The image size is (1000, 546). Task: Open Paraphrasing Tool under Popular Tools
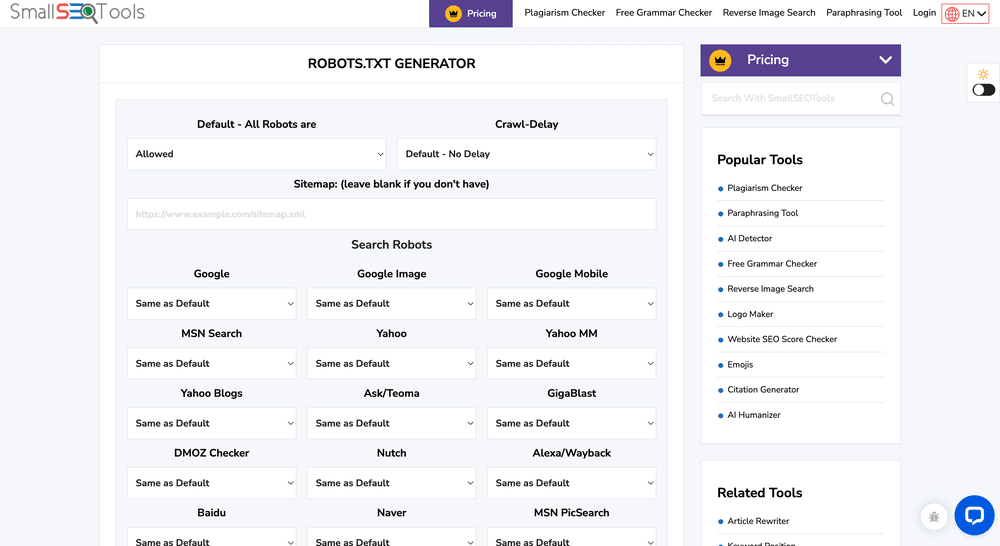[763, 213]
